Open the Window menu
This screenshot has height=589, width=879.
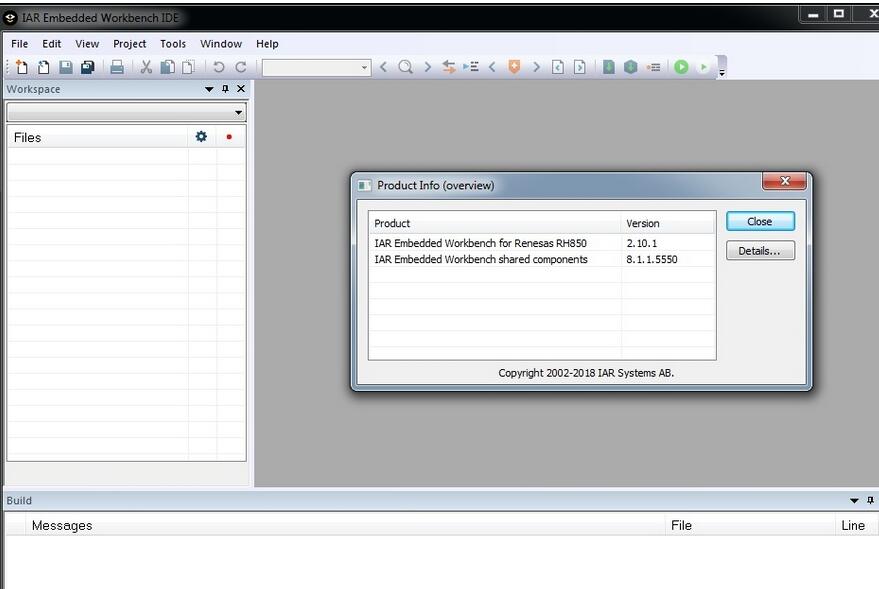point(221,44)
